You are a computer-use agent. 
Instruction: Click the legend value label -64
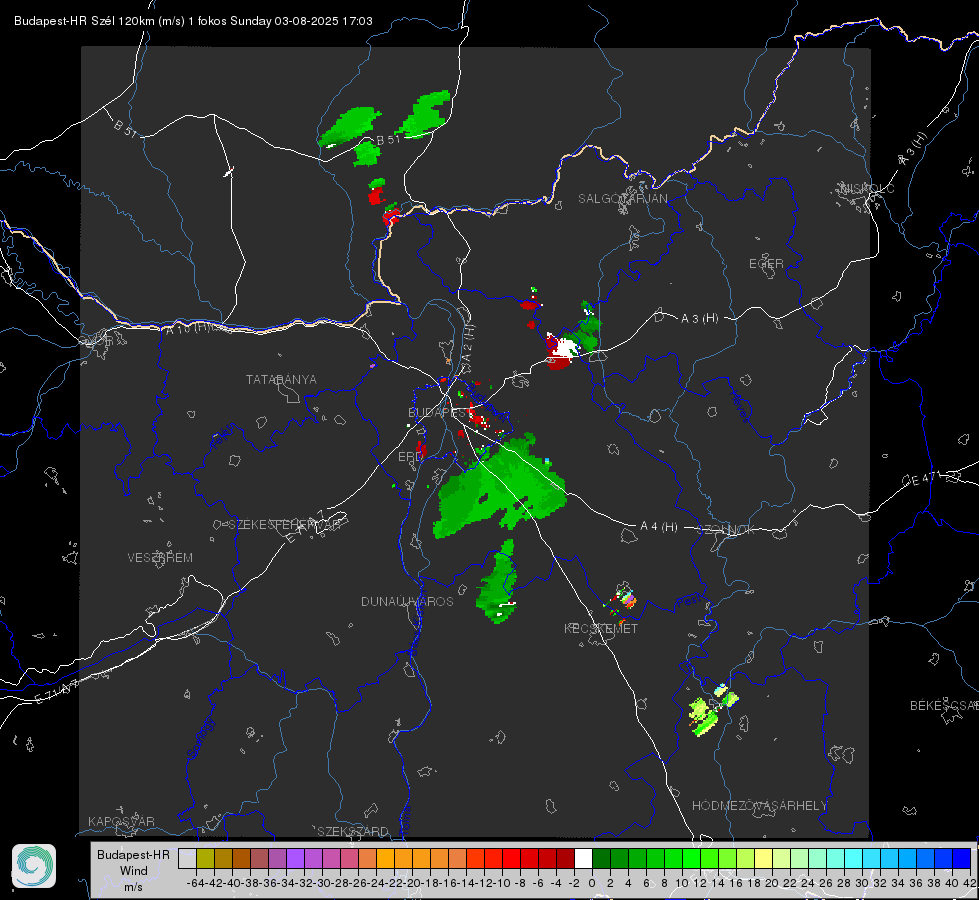click(x=195, y=883)
